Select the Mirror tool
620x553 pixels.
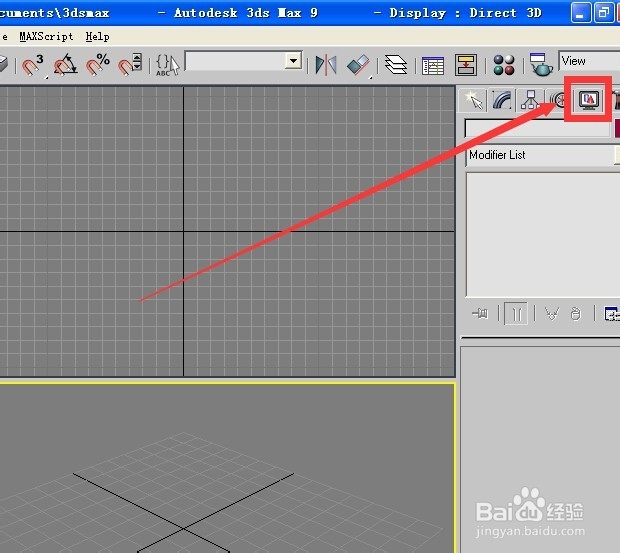pyautogui.click(x=326, y=65)
